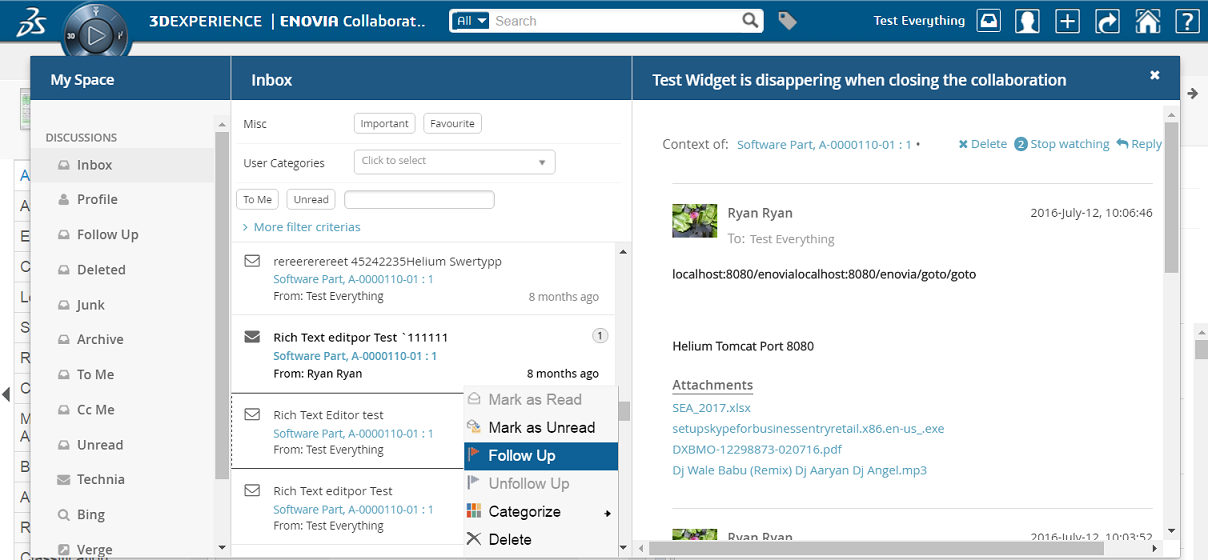Toggle the Favourite filter
1208x560 pixels.
pyautogui.click(x=452, y=124)
